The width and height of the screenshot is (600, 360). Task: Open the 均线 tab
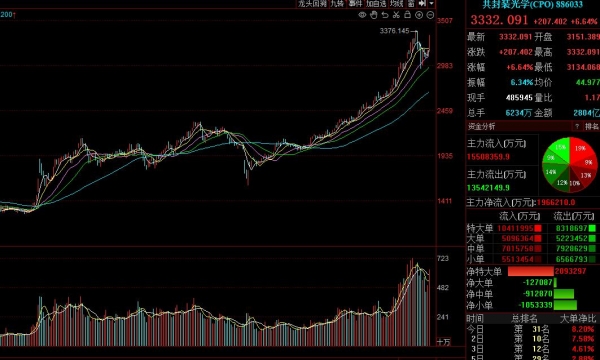coord(397,3)
